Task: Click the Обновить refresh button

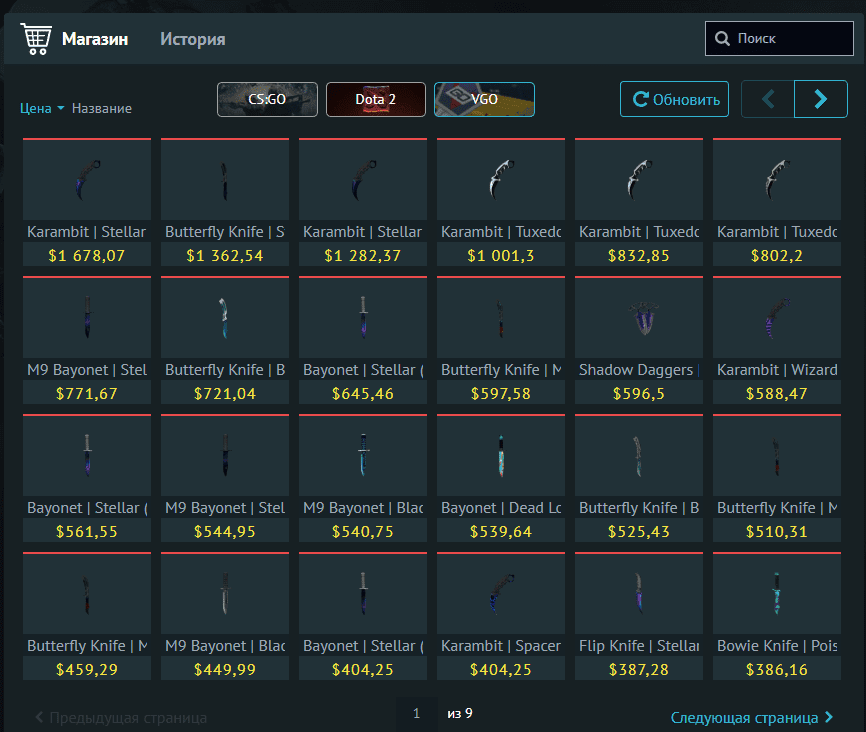Action: (x=674, y=99)
